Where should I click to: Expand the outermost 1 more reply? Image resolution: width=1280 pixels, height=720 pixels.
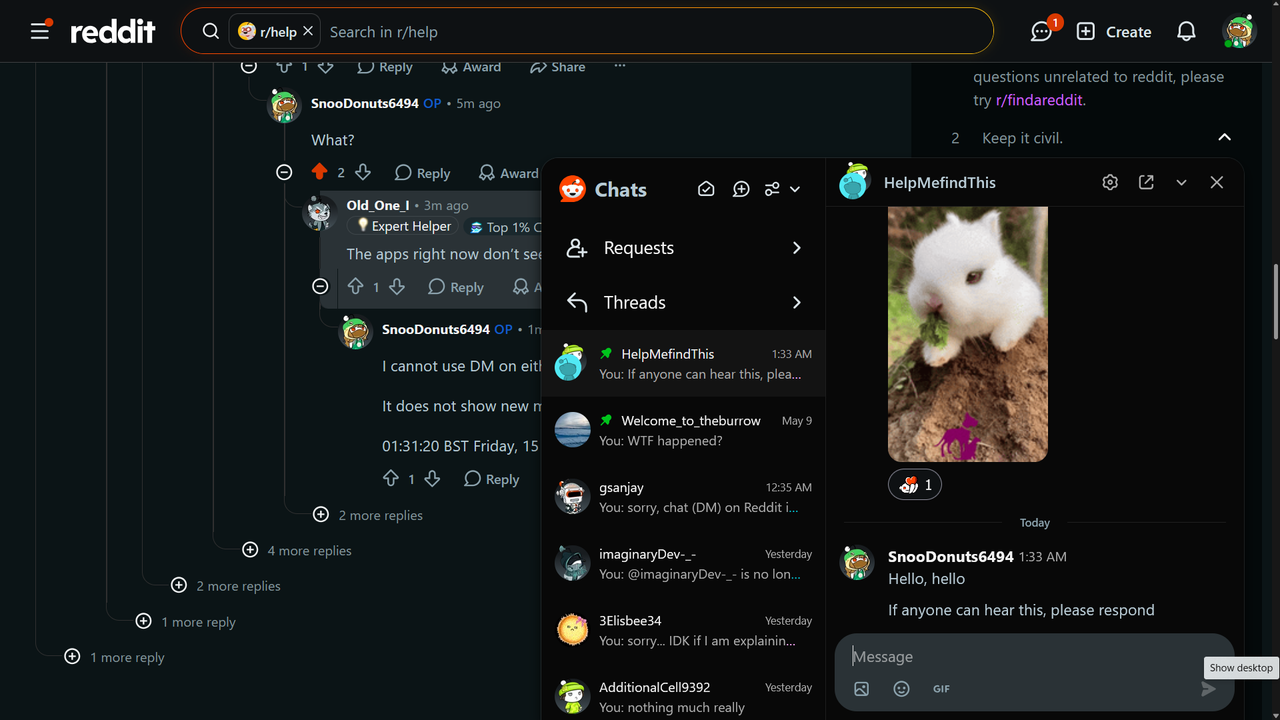(x=114, y=657)
